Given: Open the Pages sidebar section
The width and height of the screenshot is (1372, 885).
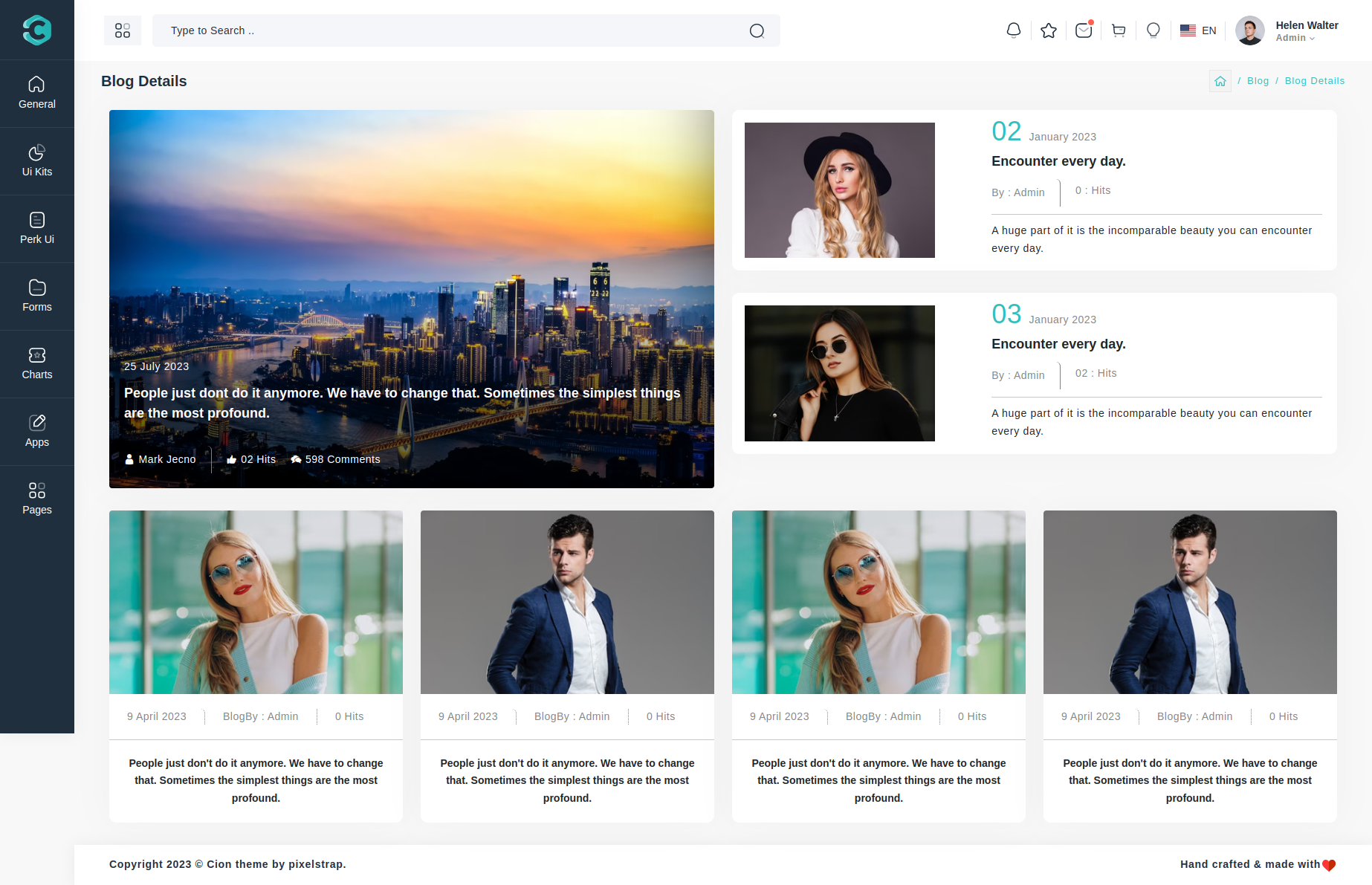Looking at the screenshot, I should 37,499.
